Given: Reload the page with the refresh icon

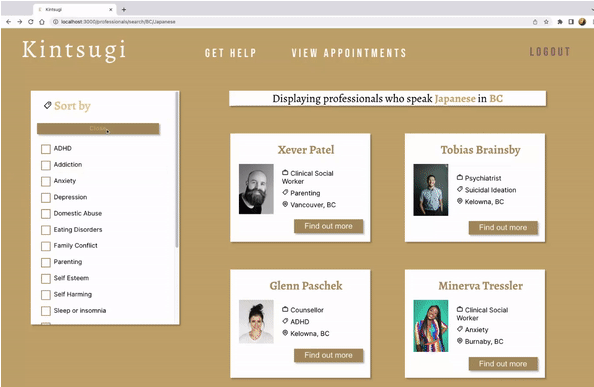Looking at the screenshot, I should click(31, 22).
